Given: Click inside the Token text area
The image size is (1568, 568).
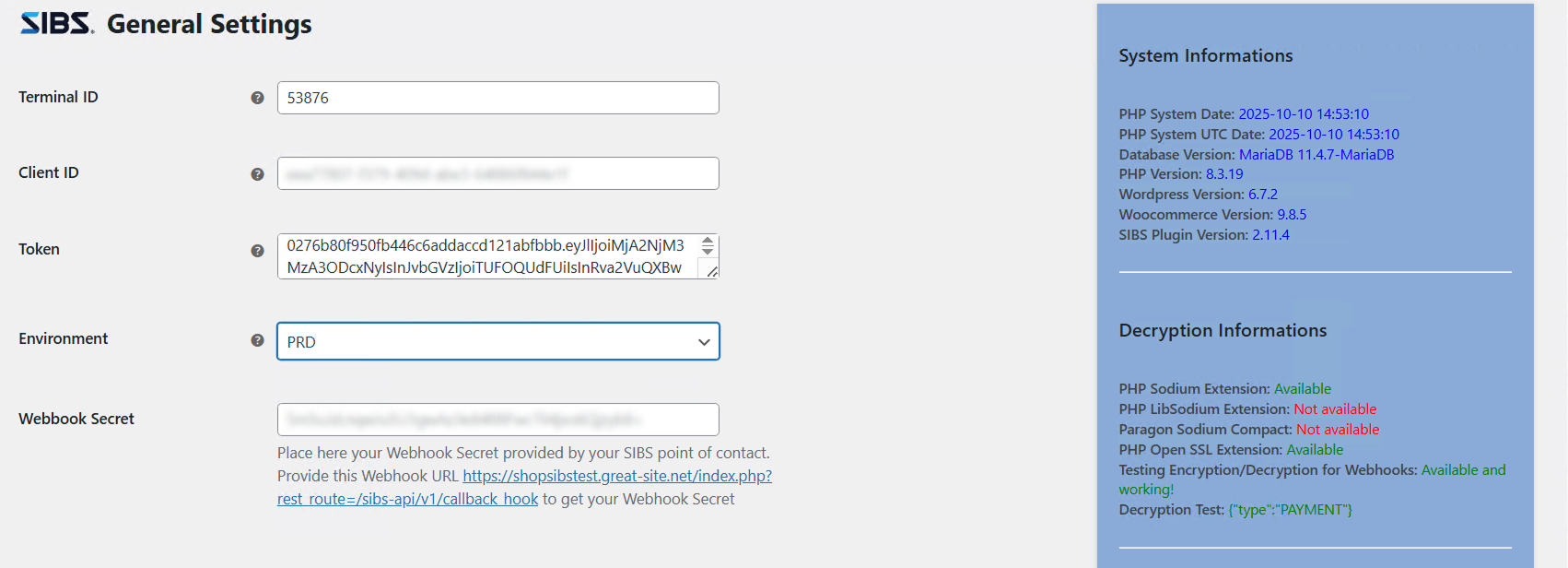Looking at the screenshot, I should coord(488,256).
